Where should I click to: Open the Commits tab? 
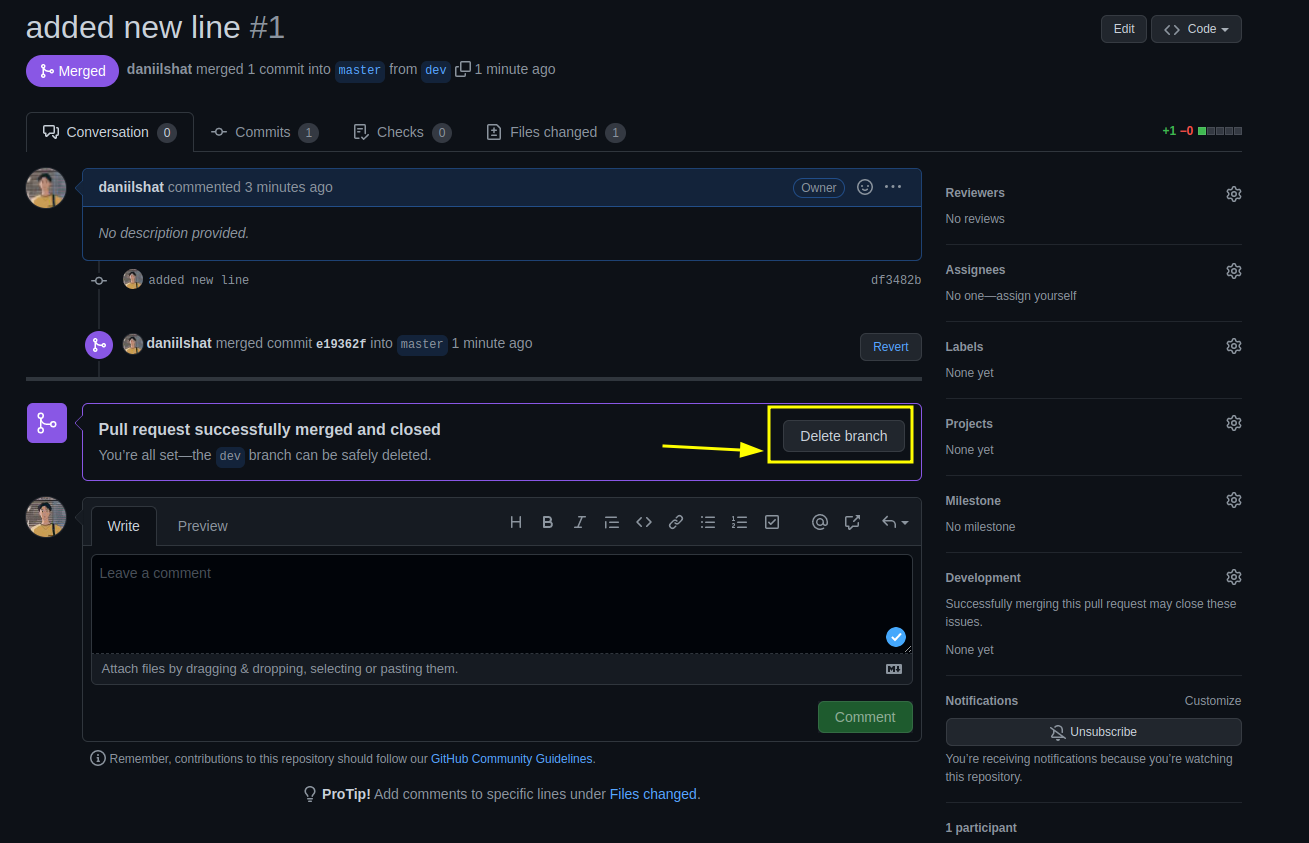pyautogui.click(x=265, y=132)
